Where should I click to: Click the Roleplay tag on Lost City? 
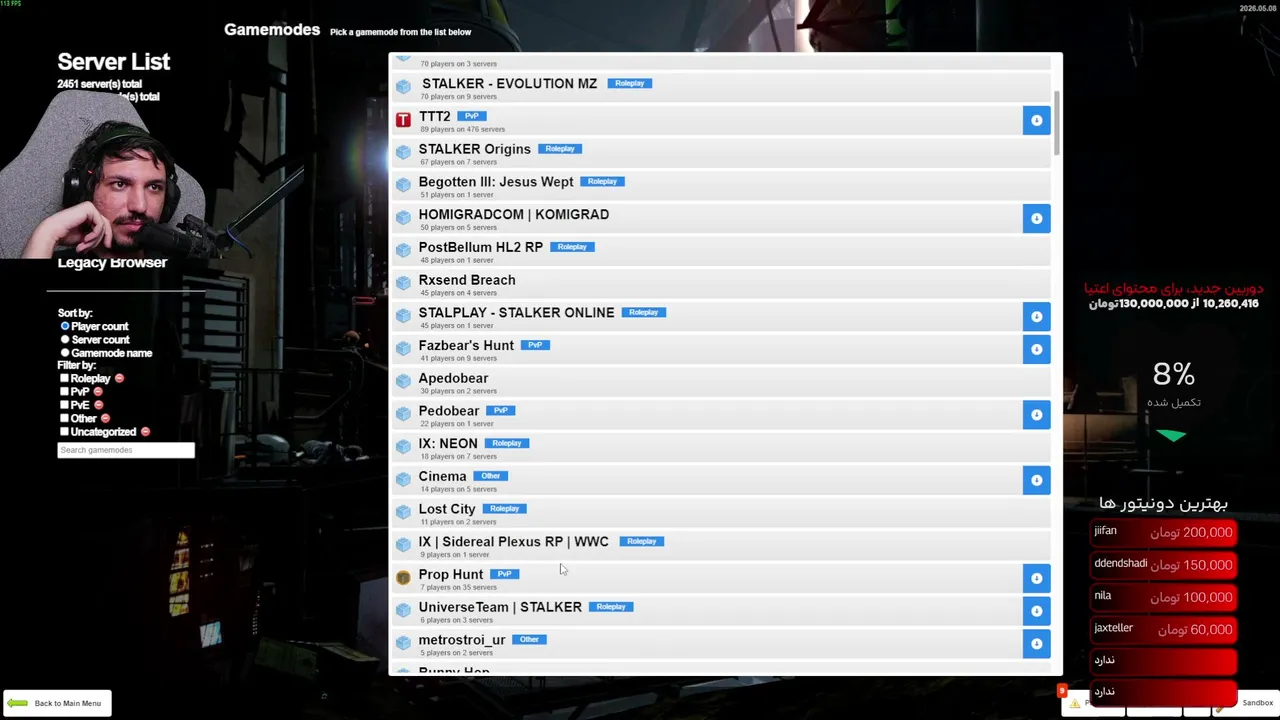[504, 509]
